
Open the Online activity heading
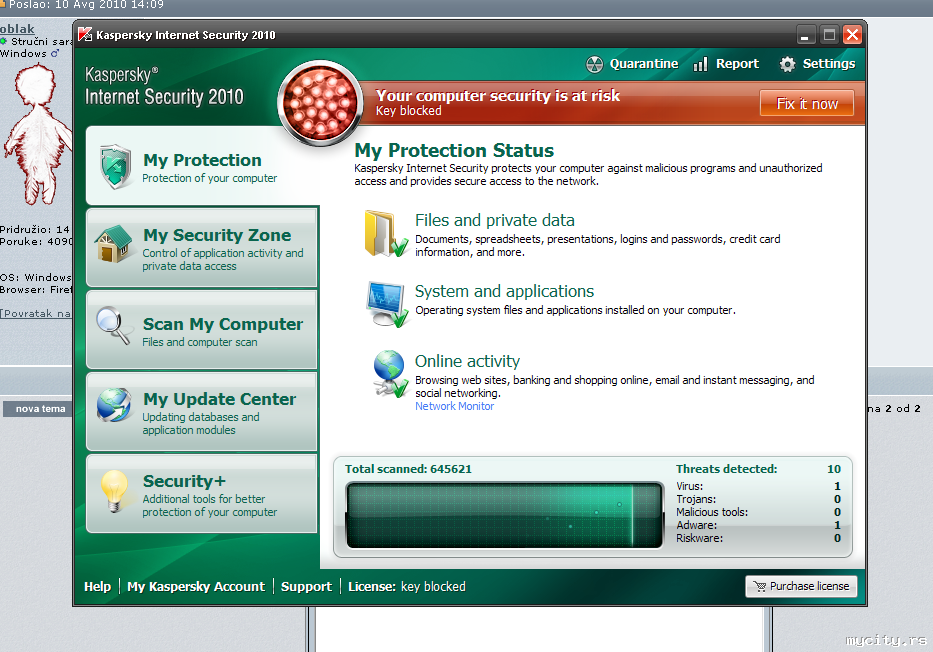click(x=467, y=361)
